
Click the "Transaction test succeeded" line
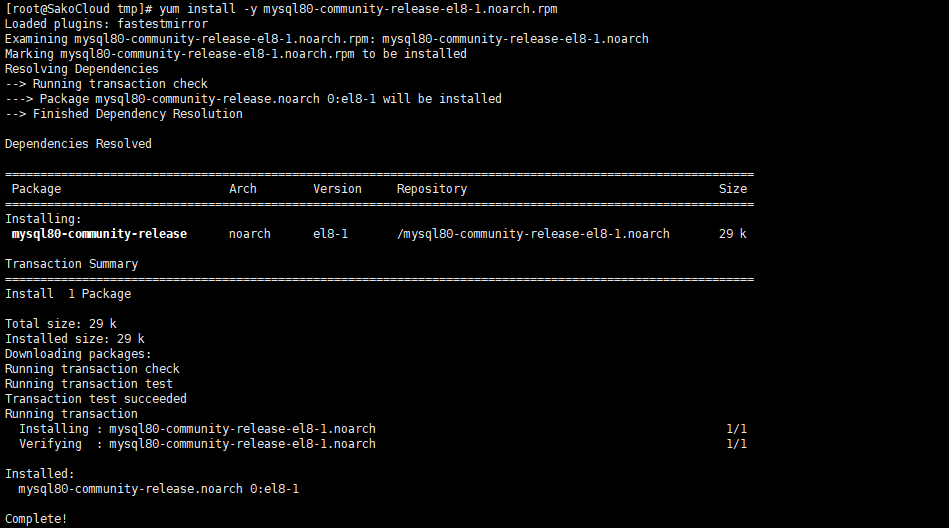pos(96,399)
